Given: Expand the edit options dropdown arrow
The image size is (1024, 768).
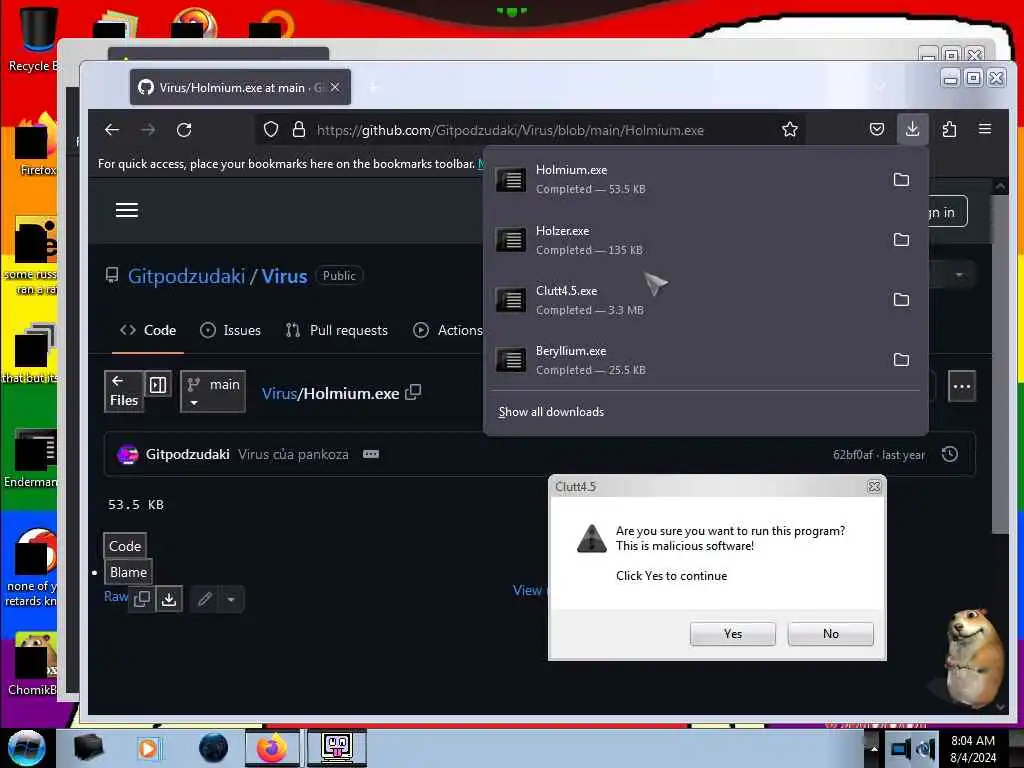Looking at the screenshot, I should click(231, 599).
